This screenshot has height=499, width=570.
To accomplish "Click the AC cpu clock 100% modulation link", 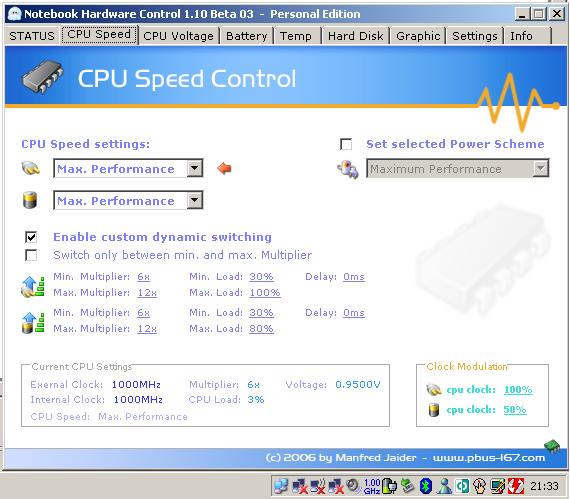I will coord(518,390).
